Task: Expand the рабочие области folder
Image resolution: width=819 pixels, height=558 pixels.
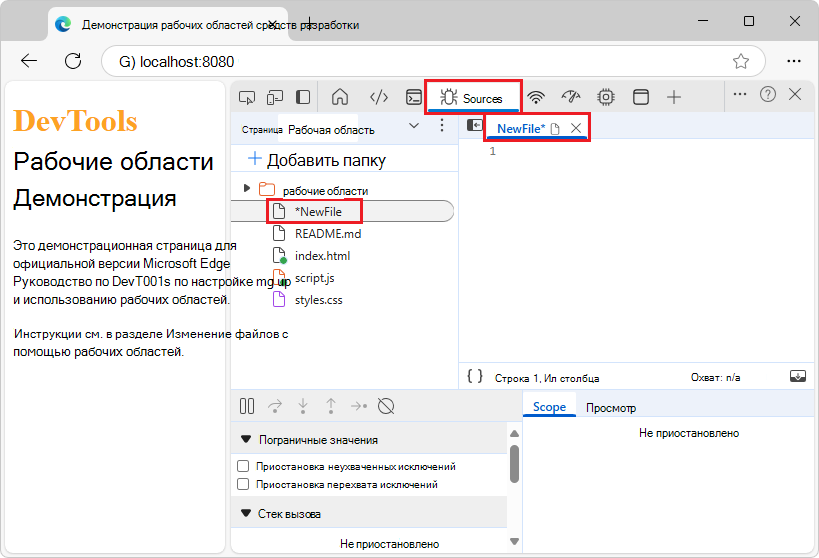Action: 247,188
